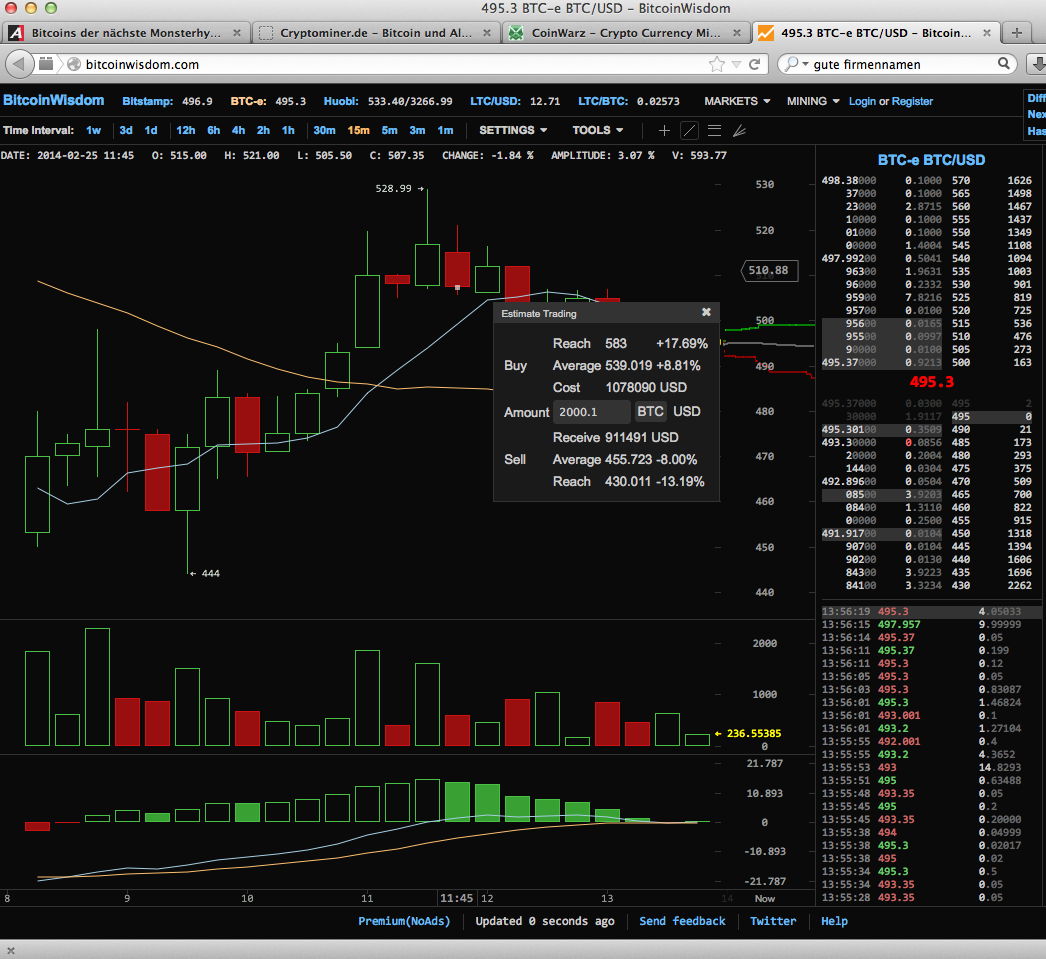Click the search magnifier icon in search box
Image resolution: width=1046 pixels, height=959 pixels.
pyautogui.click(x=1003, y=63)
